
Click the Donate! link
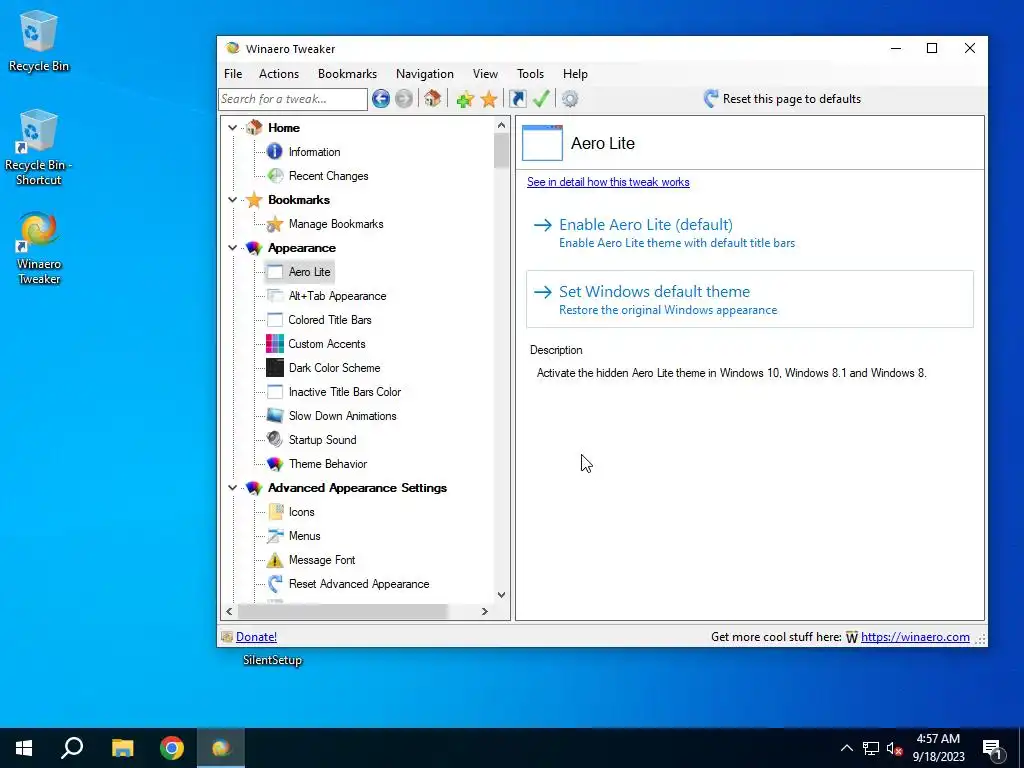[256, 637]
